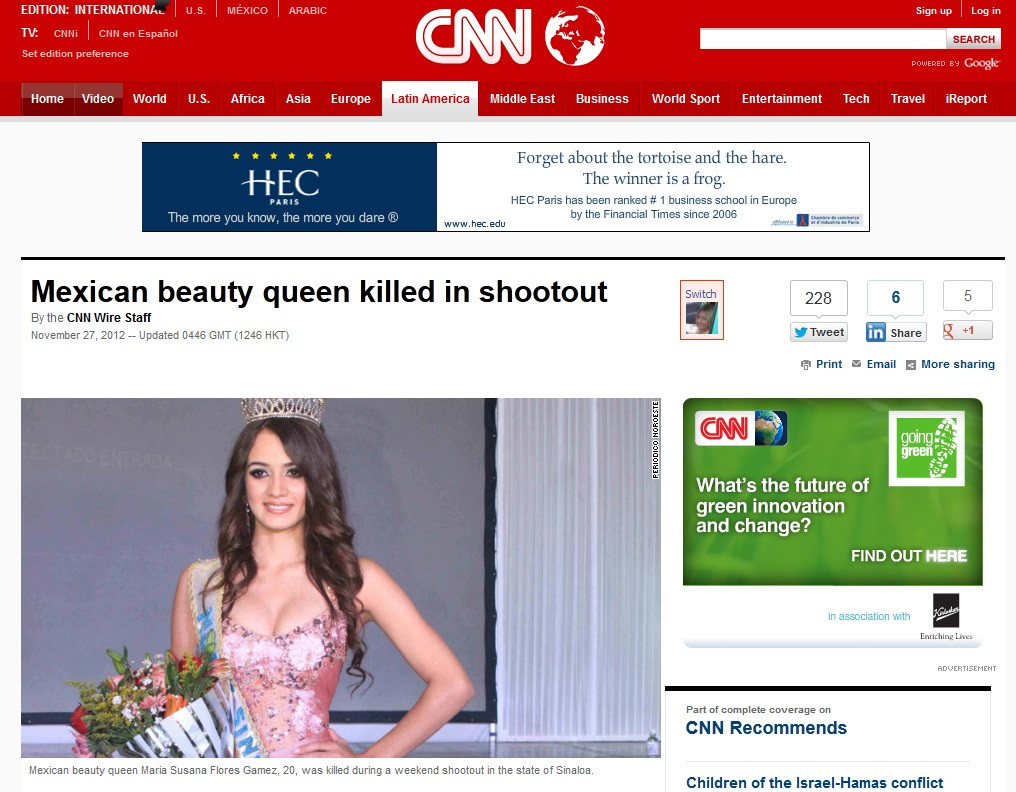The width and height of the screenshot is (1016, 792).
Task: Print this article
Action: click(x=822, y=365)
